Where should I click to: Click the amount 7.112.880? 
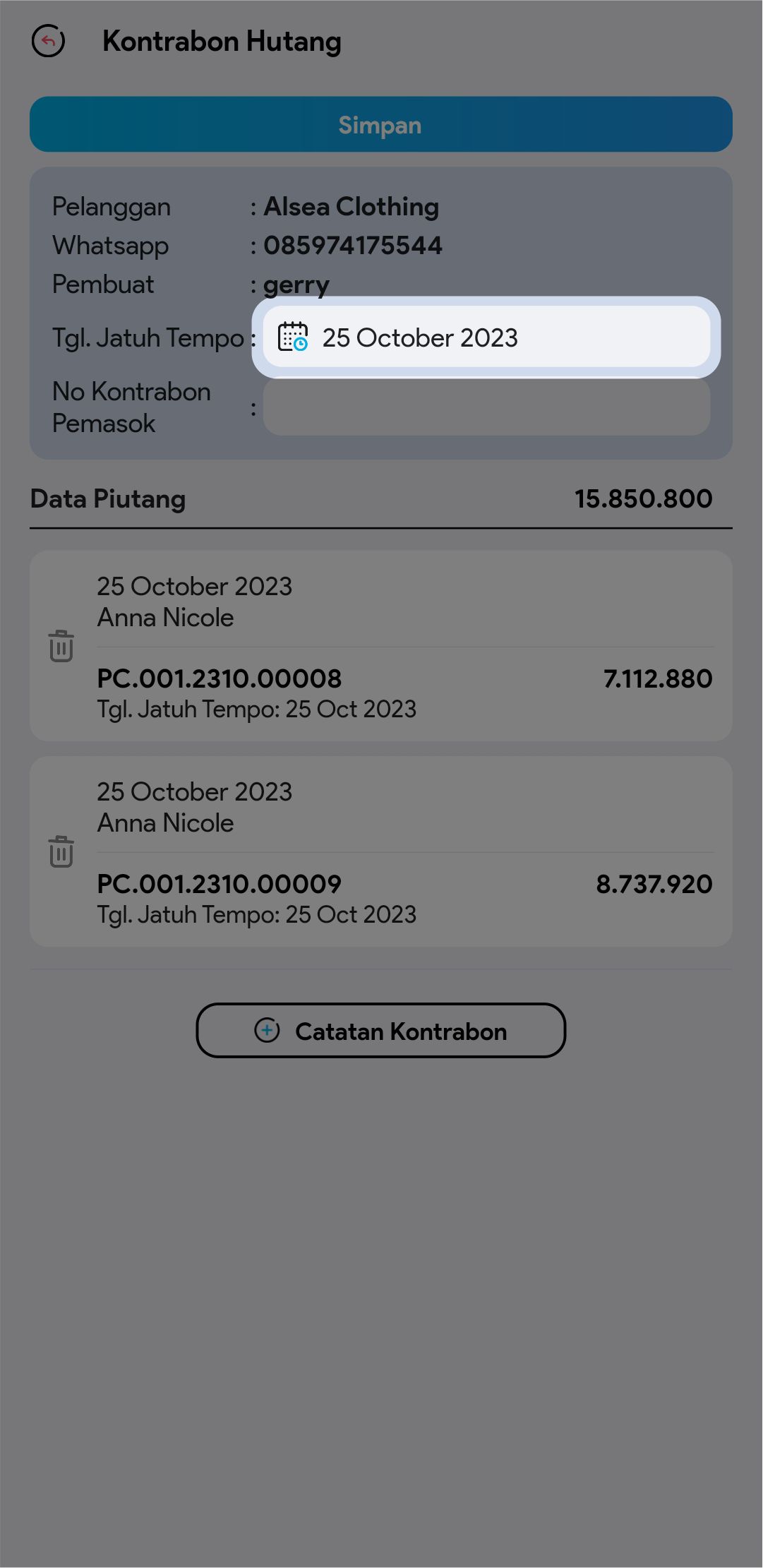657,678
